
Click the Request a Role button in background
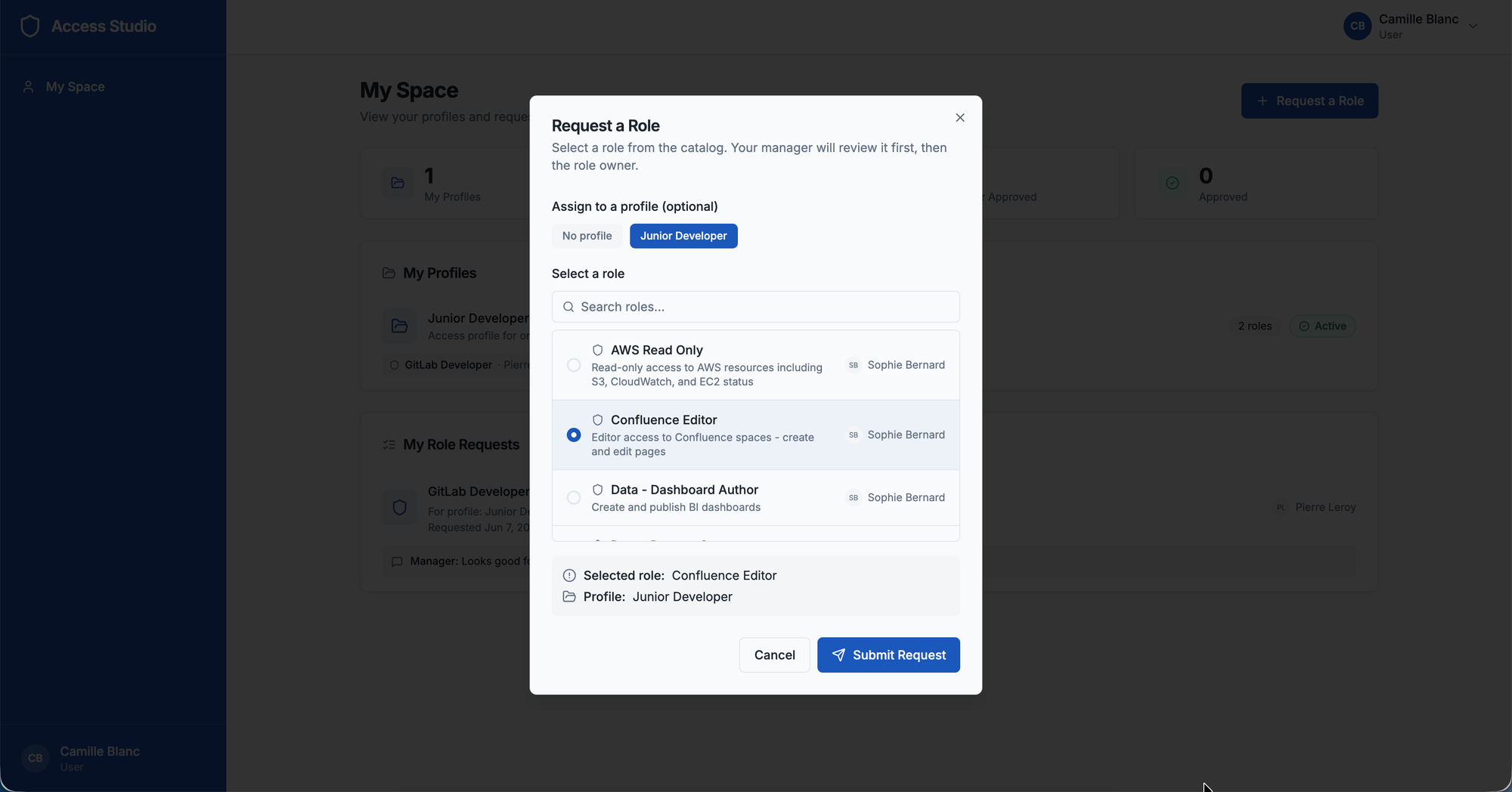pos(1309,101)
